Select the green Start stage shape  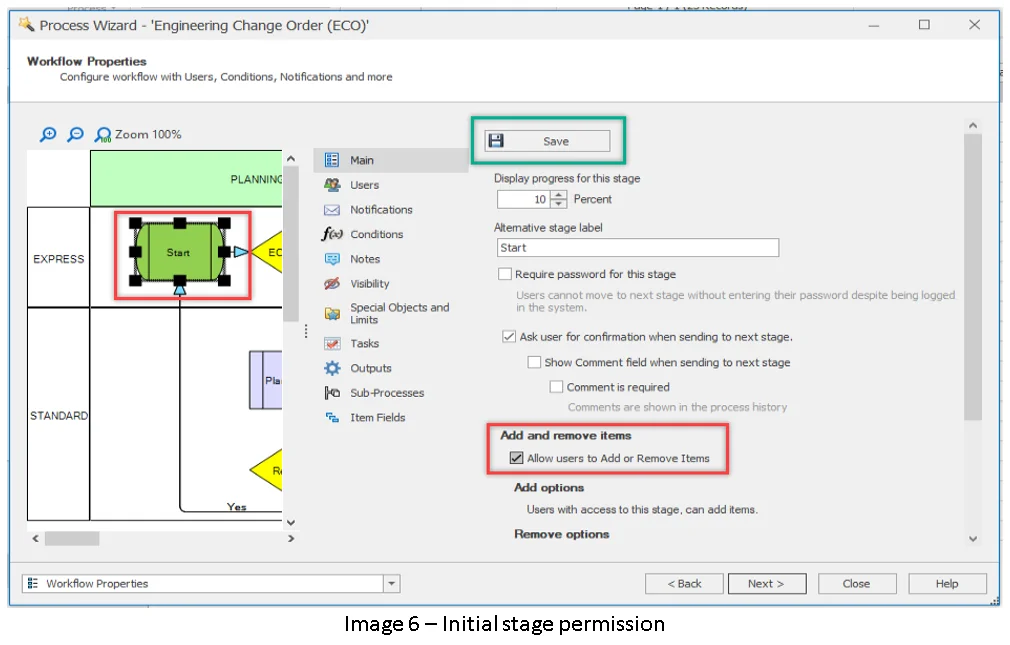tap(179, 252)
